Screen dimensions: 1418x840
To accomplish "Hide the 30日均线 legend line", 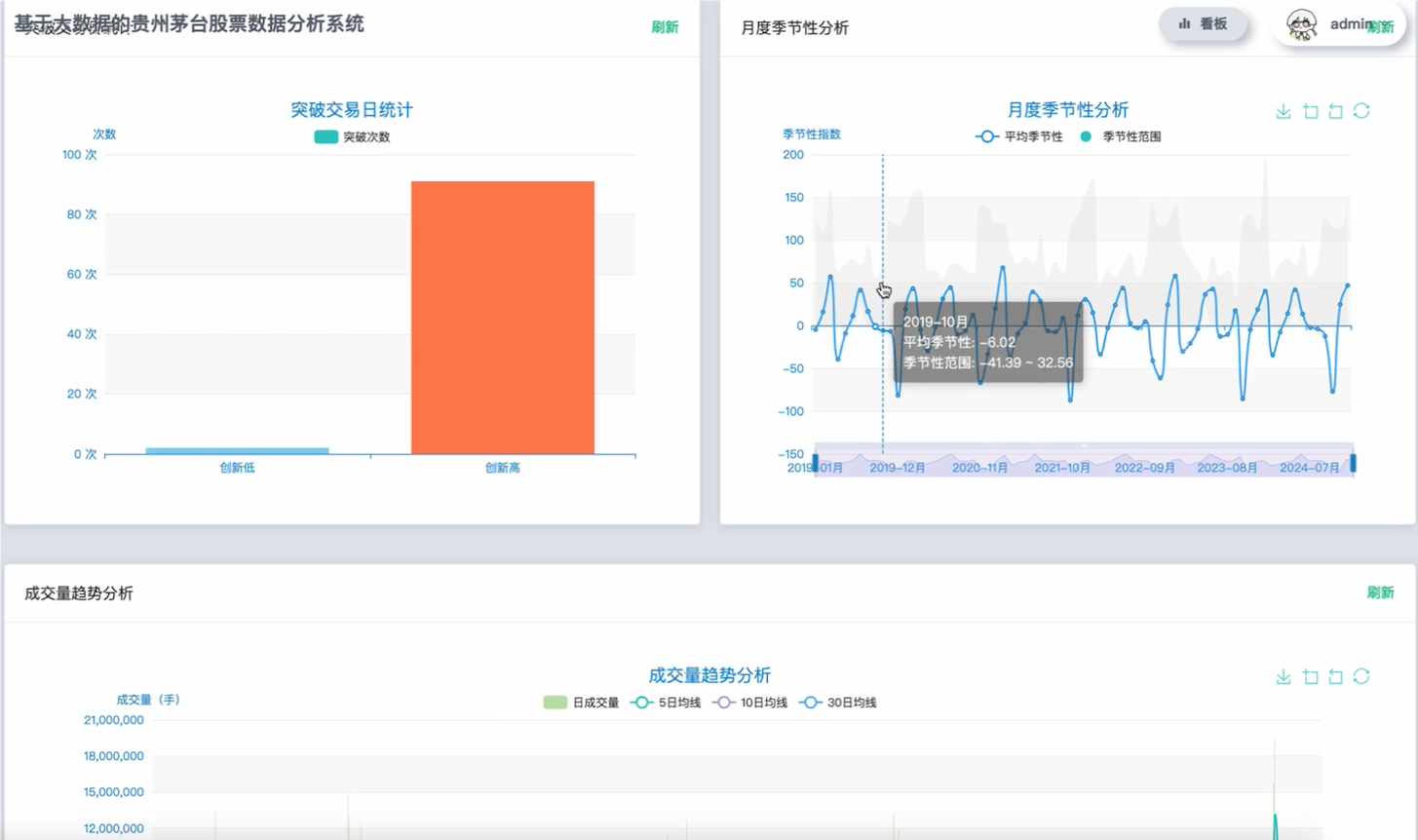I will pyautogui.click(x=837, y=703).
